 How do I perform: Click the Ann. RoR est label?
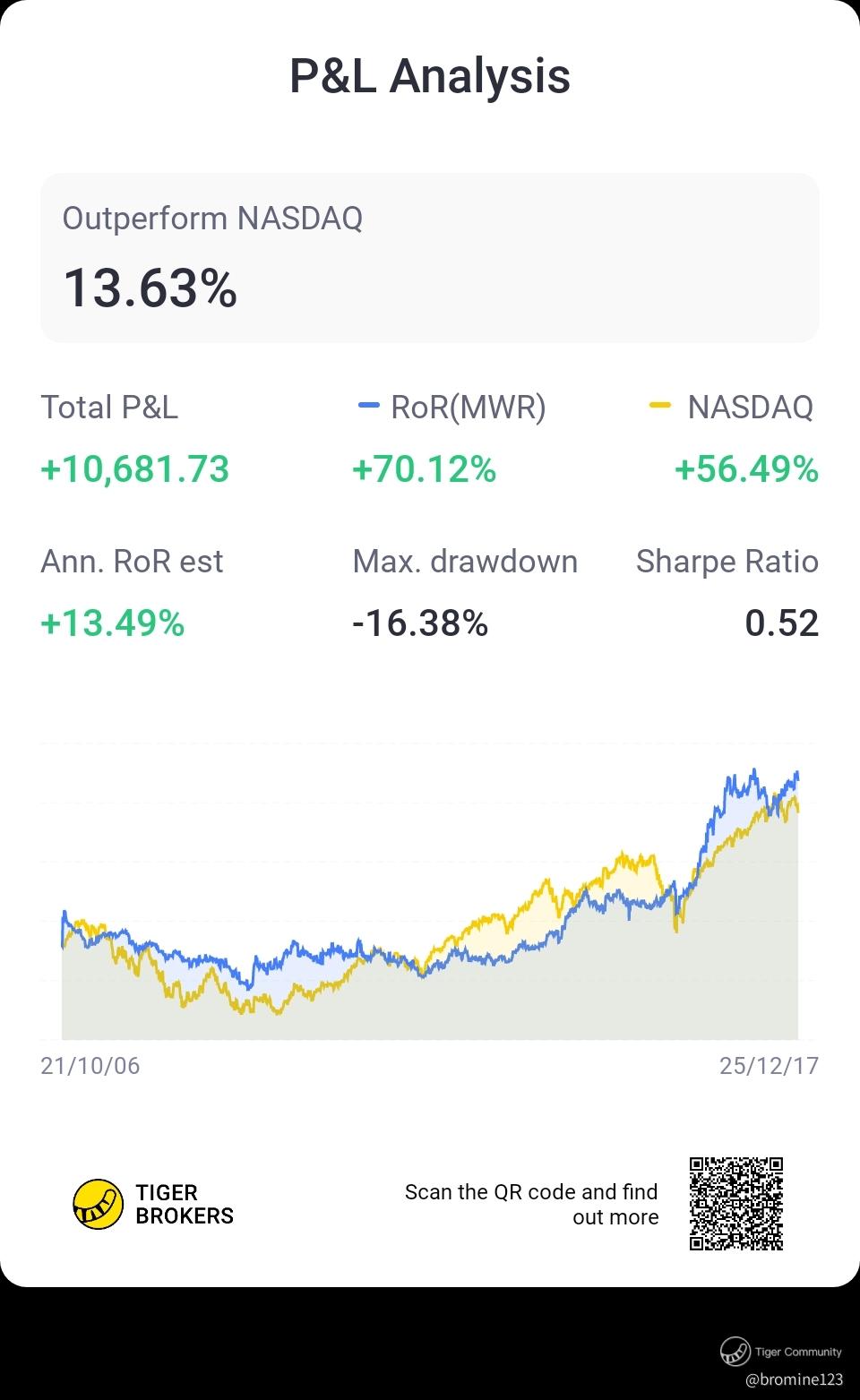tap(132, 562)
